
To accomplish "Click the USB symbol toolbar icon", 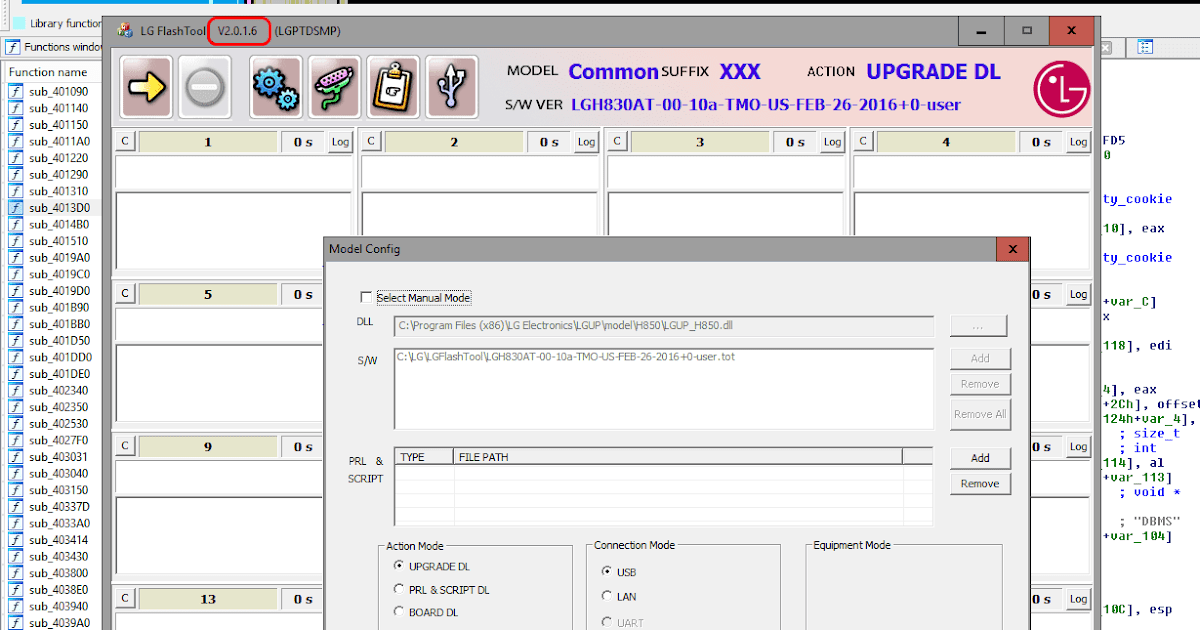I will [451, 86].
